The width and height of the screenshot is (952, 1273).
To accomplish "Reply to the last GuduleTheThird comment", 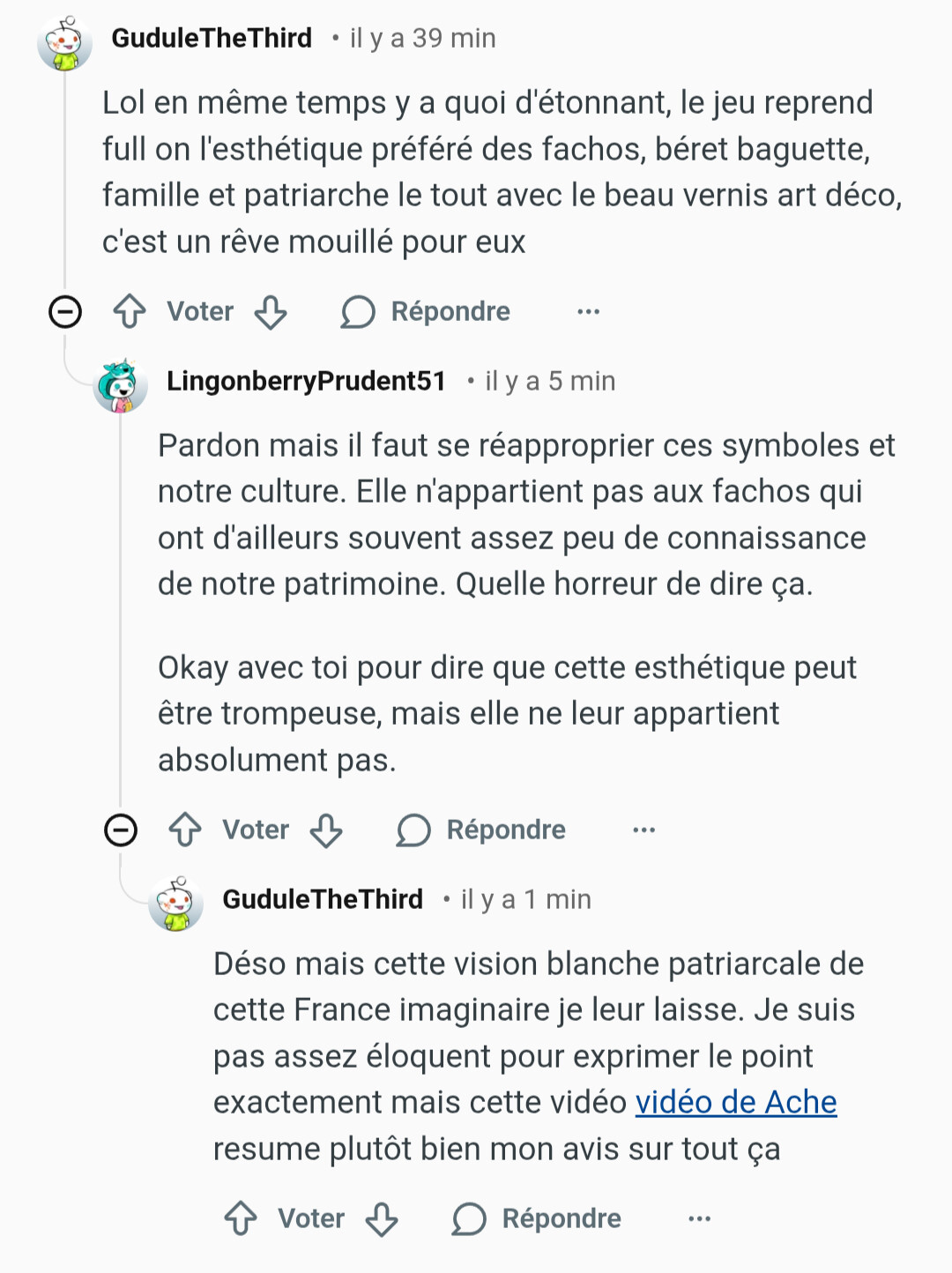I will (x=537, y=1218).
